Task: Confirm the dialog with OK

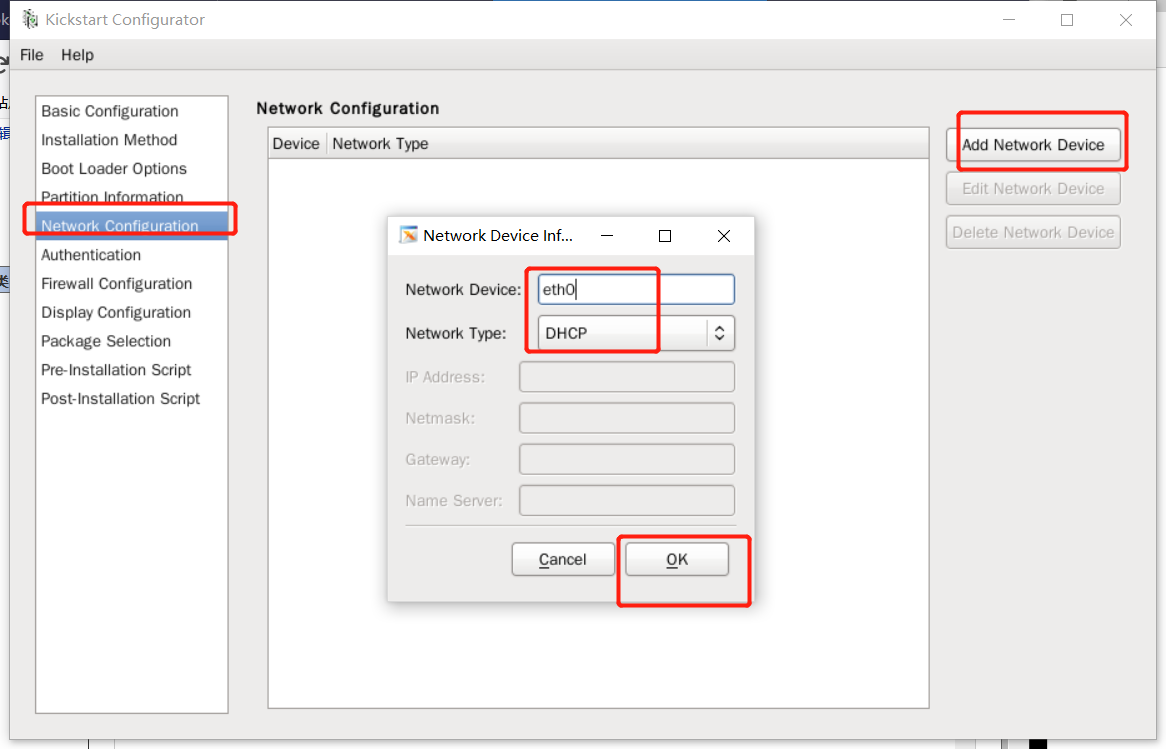Action: pos(677,559)
